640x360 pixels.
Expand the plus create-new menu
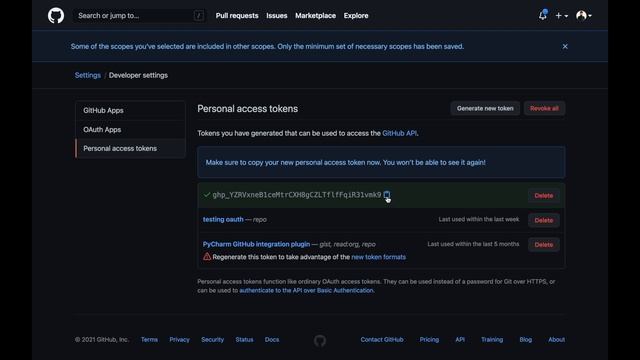click(562, 16)
